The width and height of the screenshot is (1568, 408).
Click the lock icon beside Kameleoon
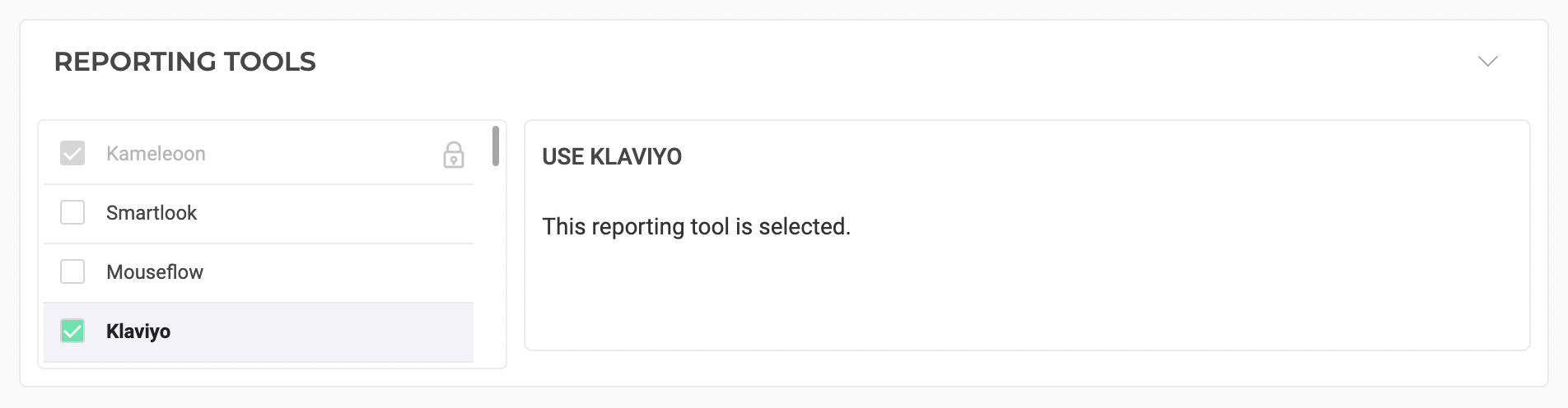click(454, 155)
